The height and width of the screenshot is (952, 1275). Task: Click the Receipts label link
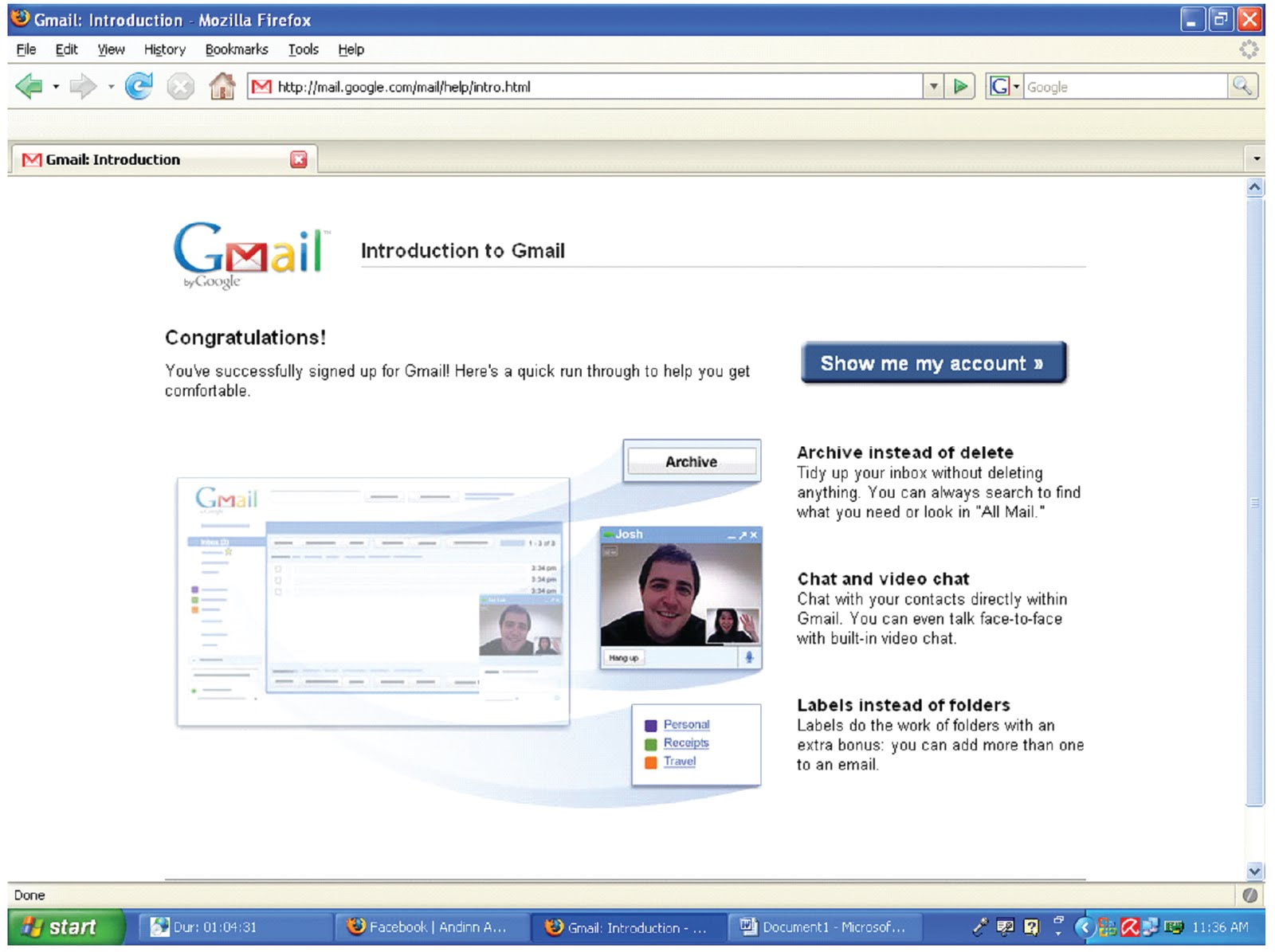(x=686, y=742)
